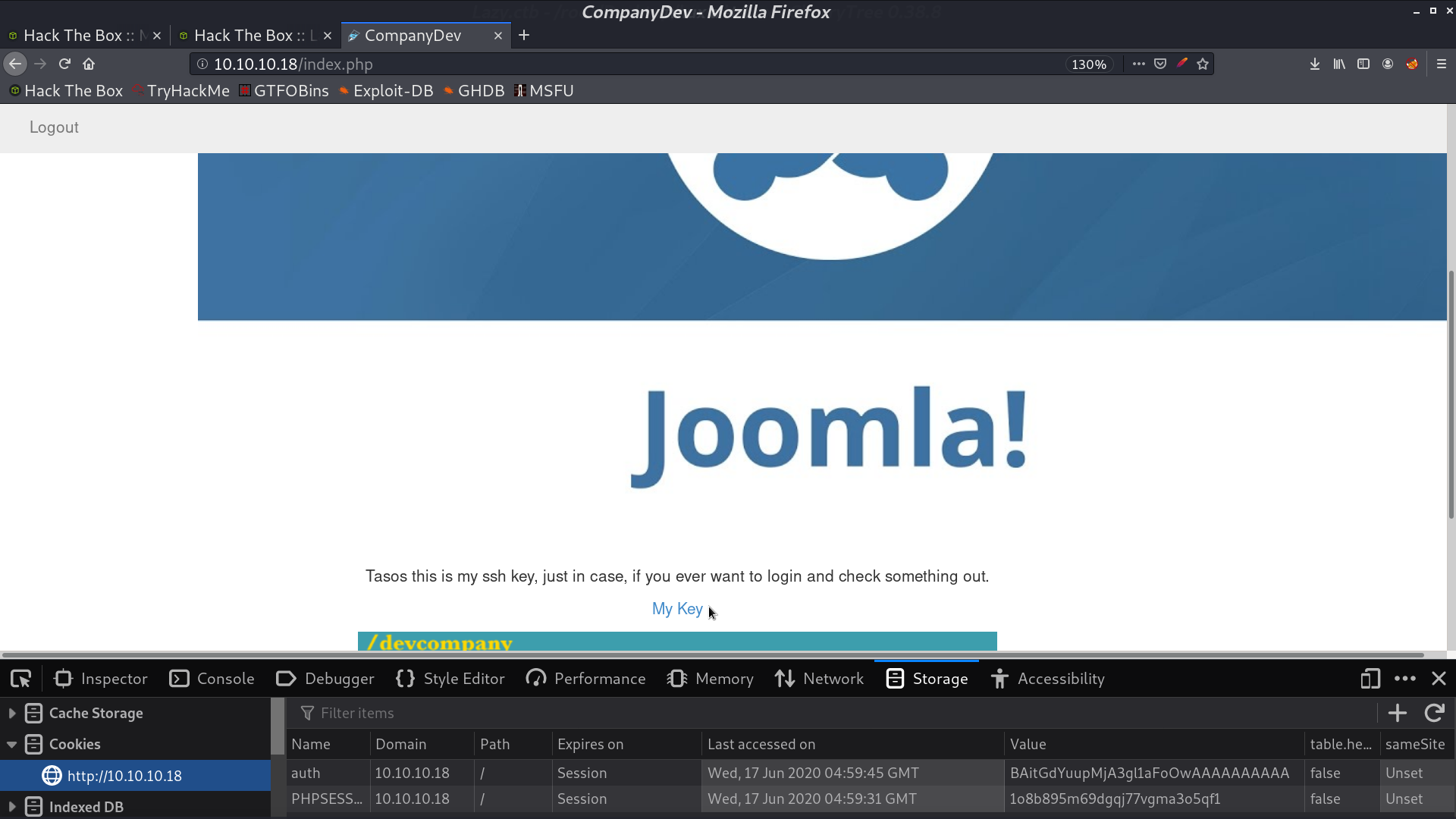Toggle responsive design mode icon
The width and height of the screenshot is (1456, 819).
[x=1370, y=679]
